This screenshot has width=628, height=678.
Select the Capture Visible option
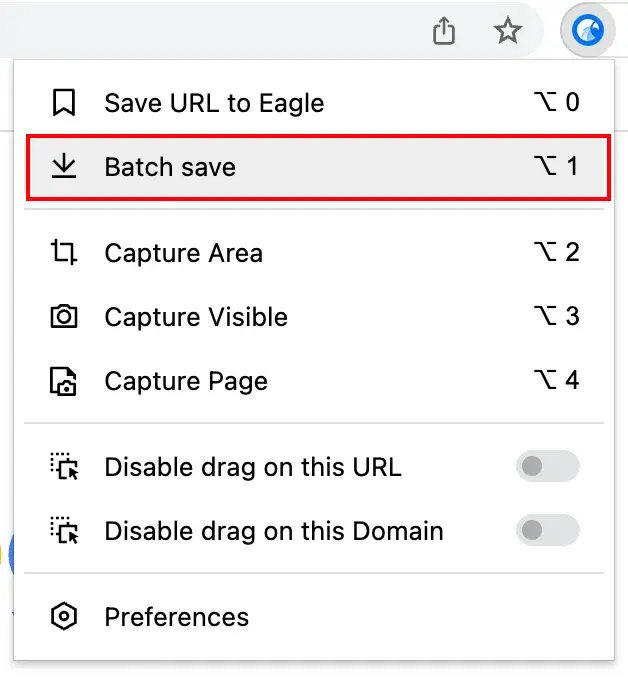pyautogui.click(x=314, y=317)
